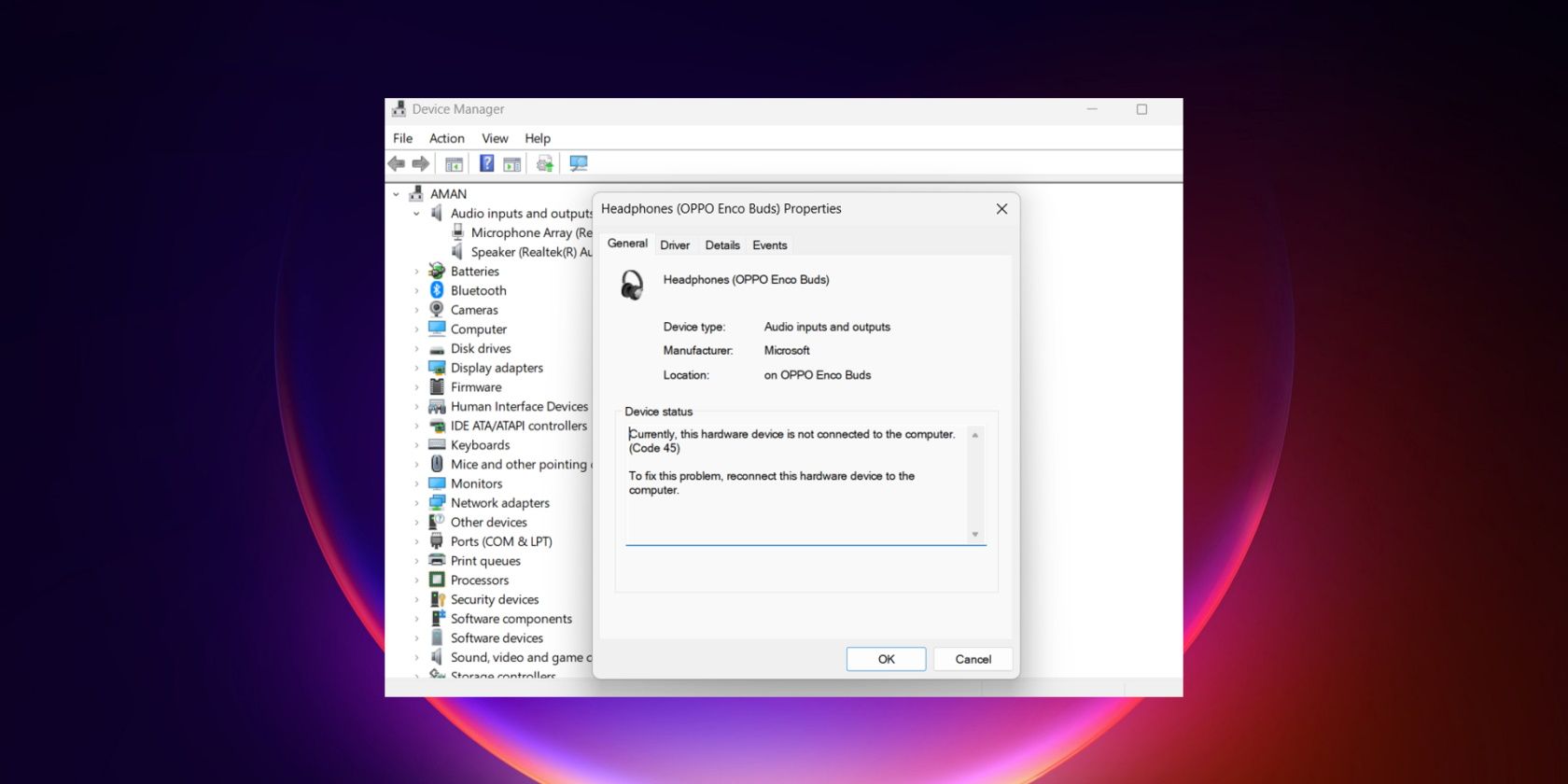Expand the Network adapters node

tap(417, 503)
